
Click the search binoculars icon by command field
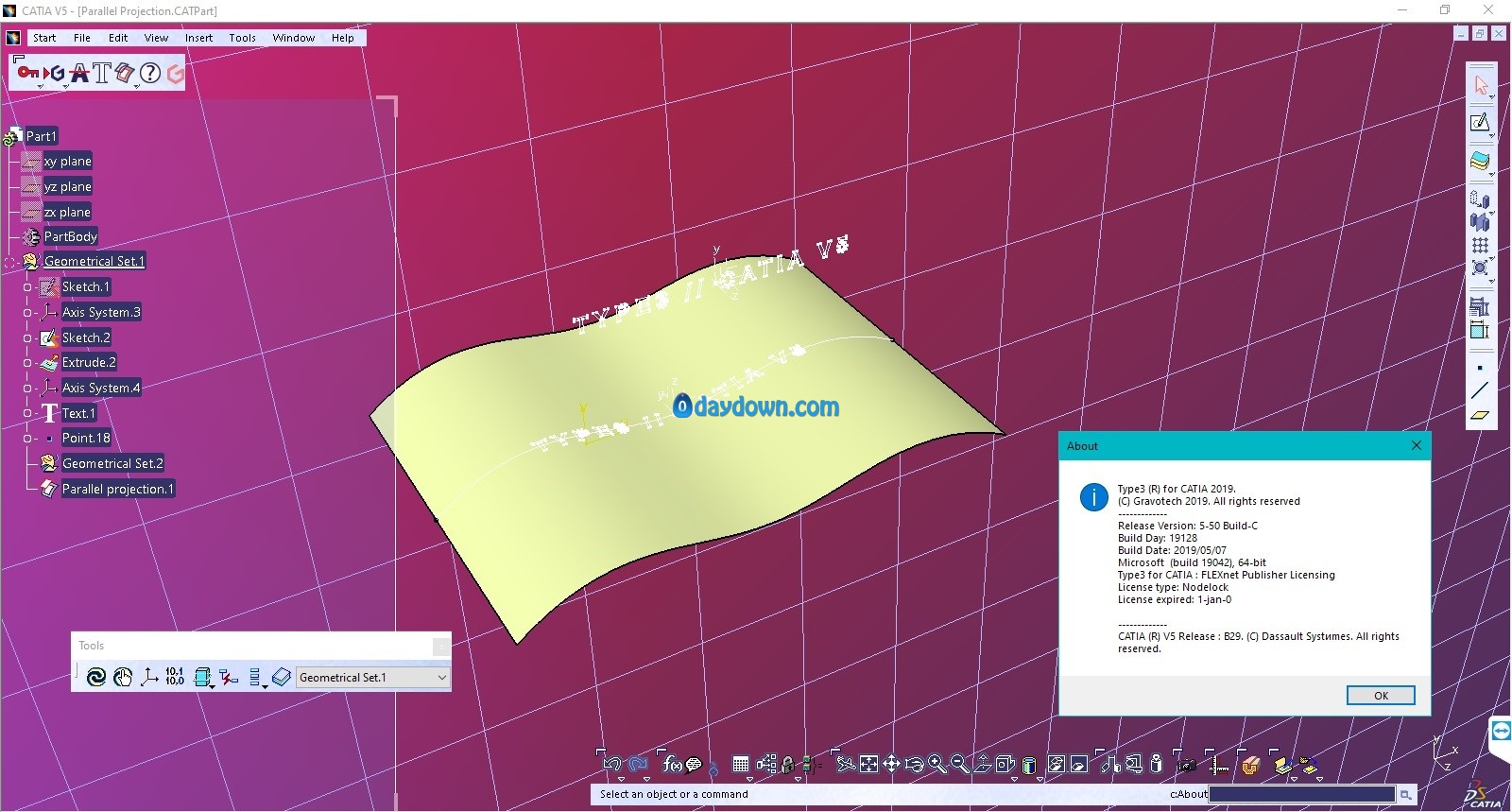click(x=1406, y=795)
